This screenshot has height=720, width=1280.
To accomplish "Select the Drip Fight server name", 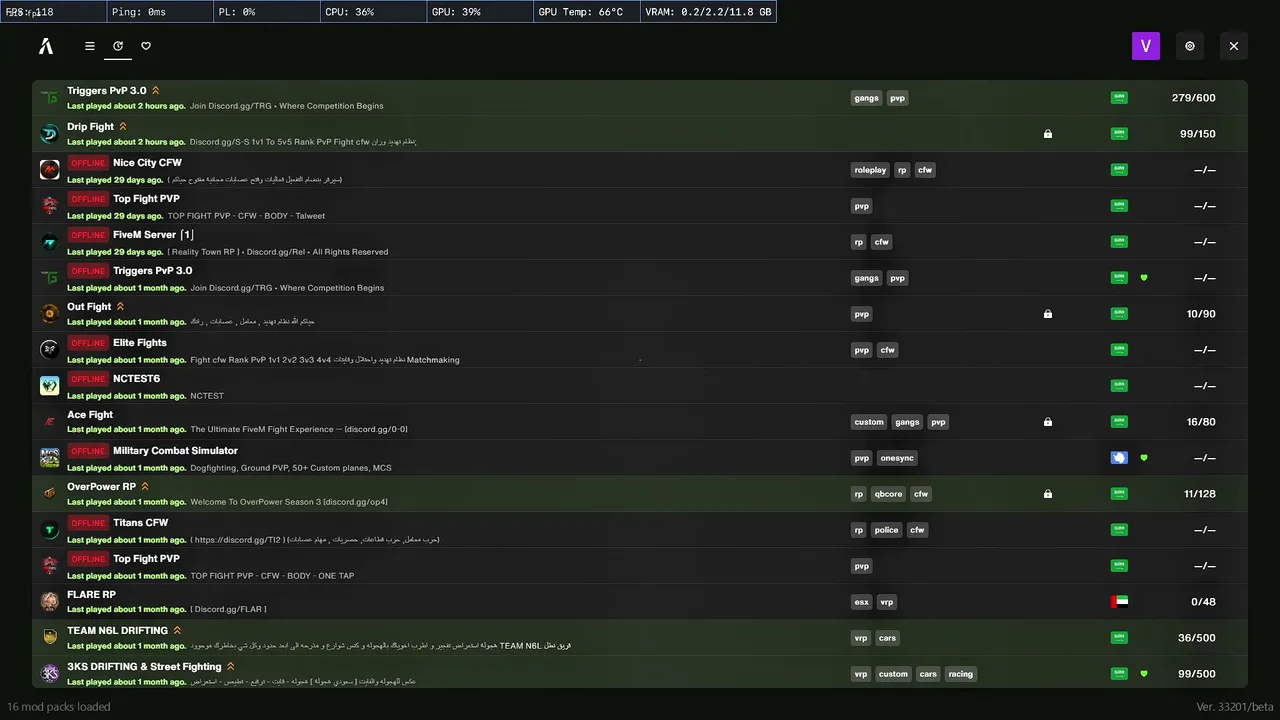I will 91,127.
